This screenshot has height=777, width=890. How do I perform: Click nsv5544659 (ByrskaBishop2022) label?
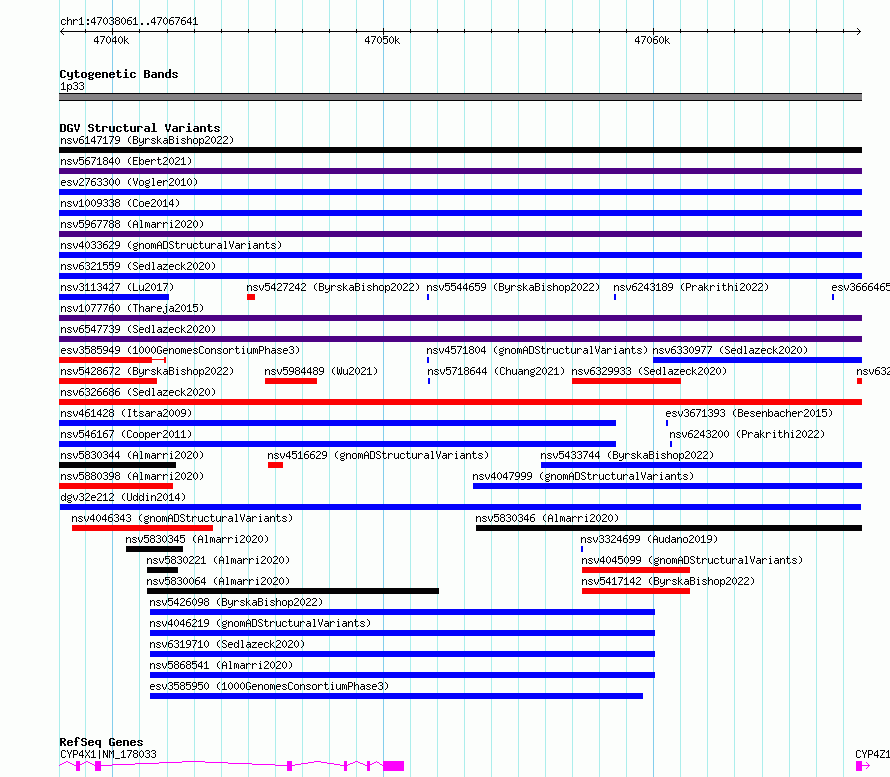[x=513, y=287]
